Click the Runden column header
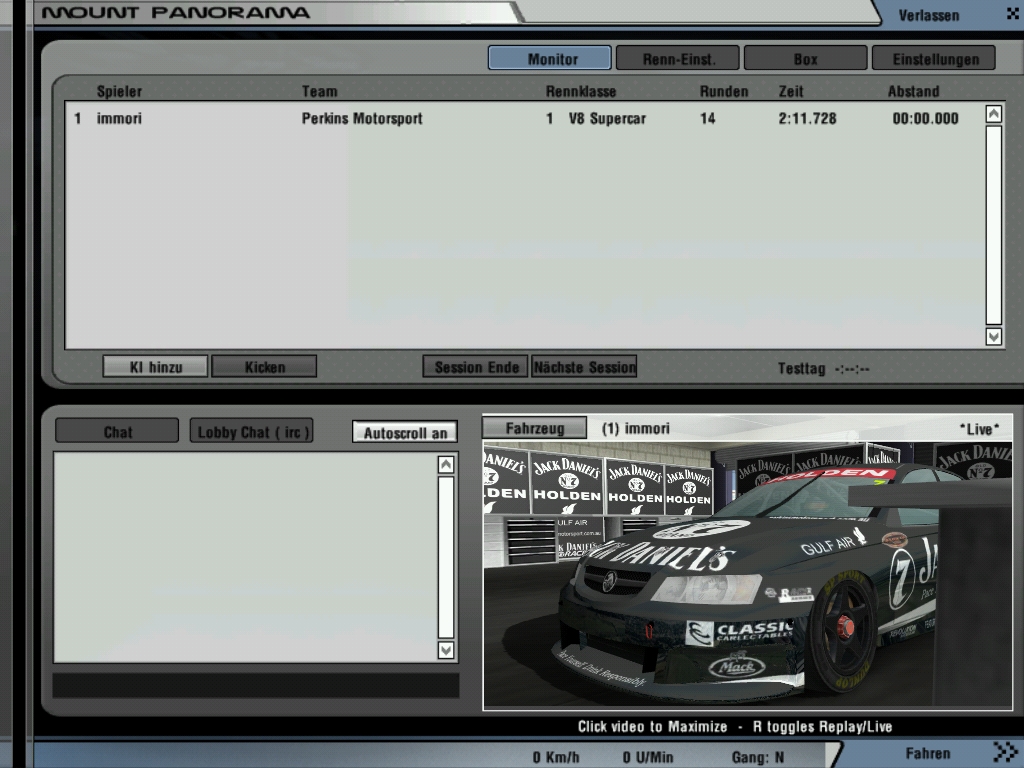1024x768 pixels. [x=724, y=91]
